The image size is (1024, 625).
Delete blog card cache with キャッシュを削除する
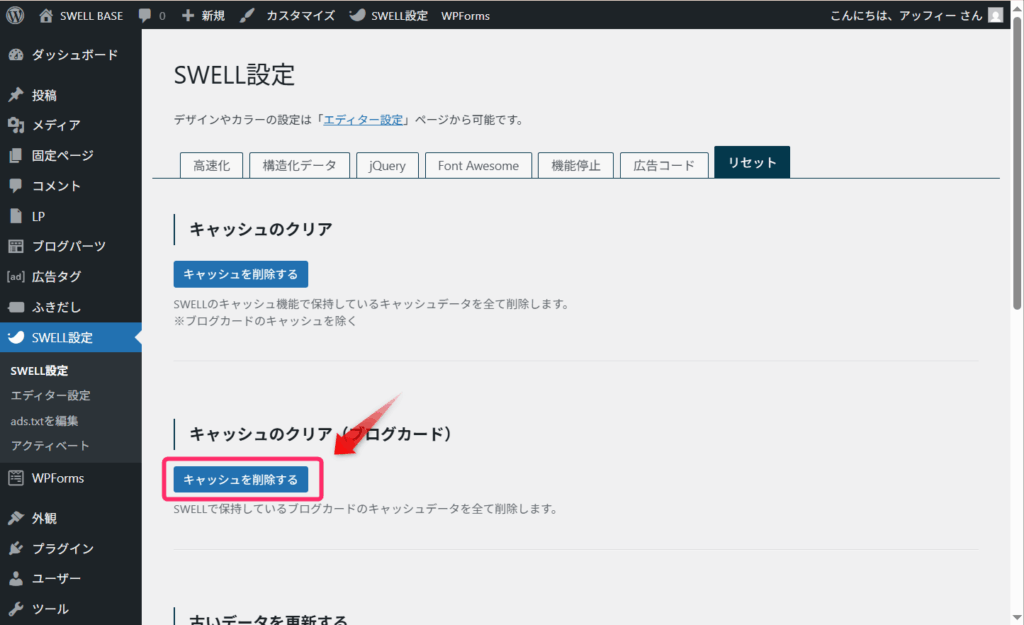241,479
